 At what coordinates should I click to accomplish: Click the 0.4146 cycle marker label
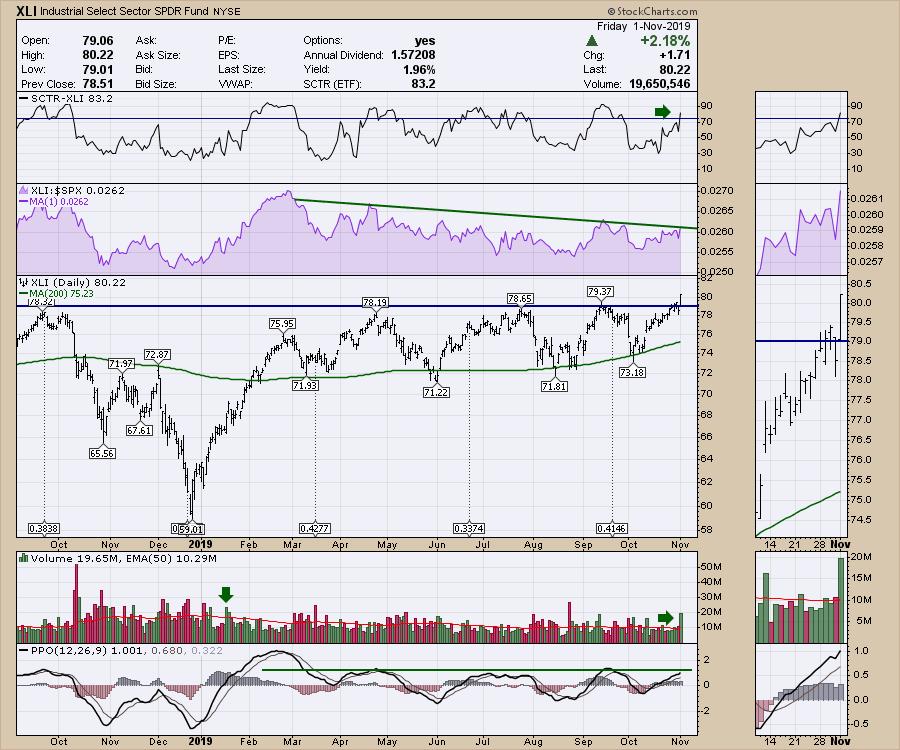click(x=612, y=529)
